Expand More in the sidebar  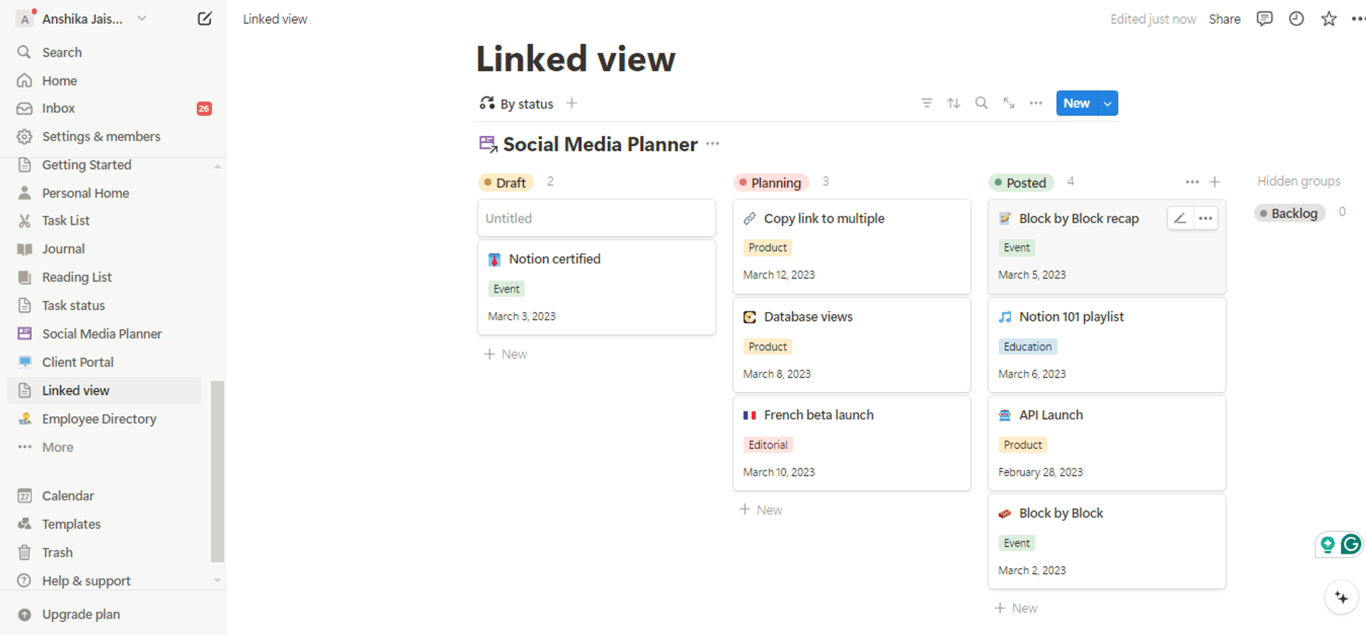pos(57,447)
